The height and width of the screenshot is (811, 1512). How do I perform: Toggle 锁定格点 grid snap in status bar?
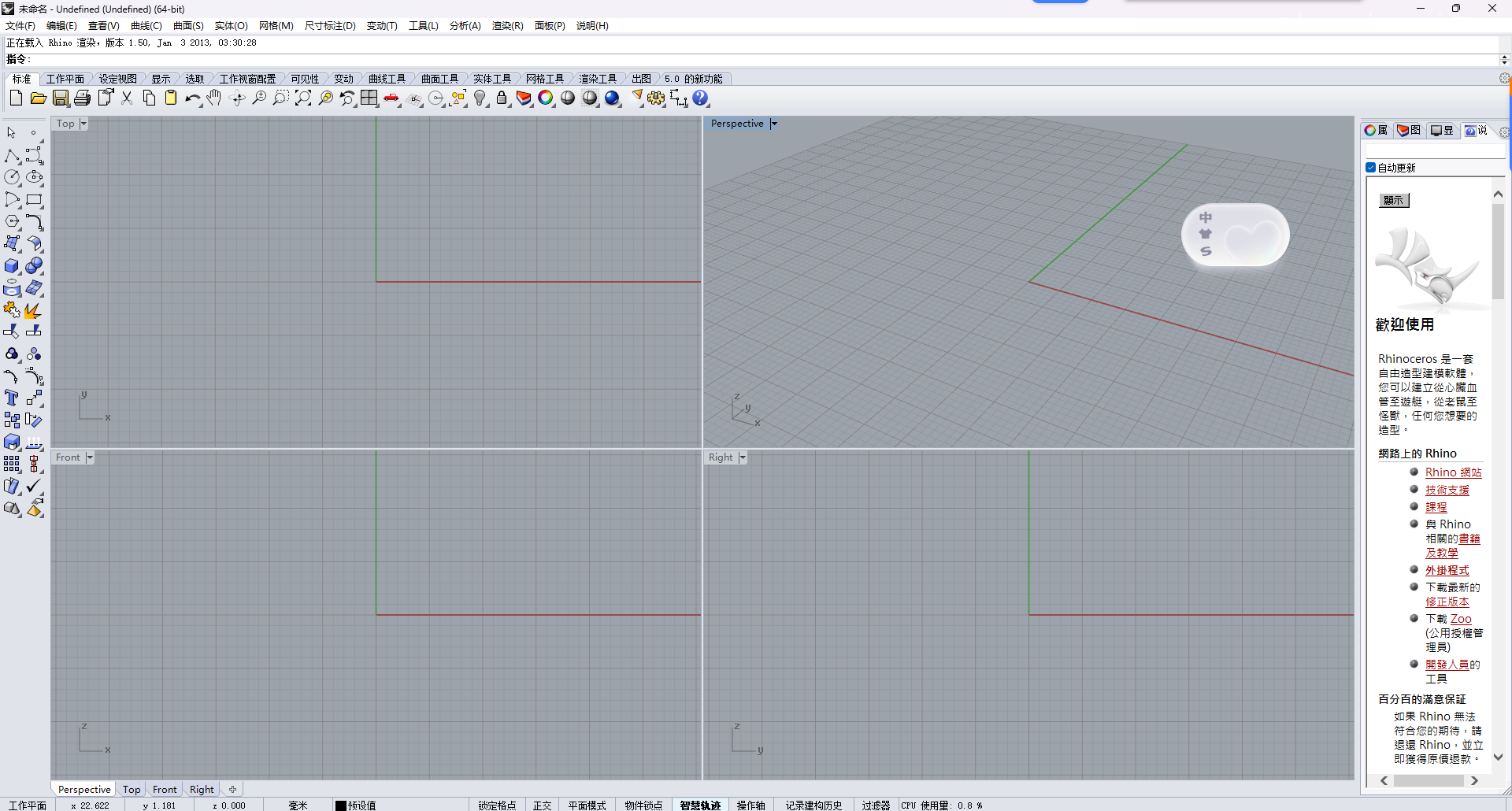497,805
